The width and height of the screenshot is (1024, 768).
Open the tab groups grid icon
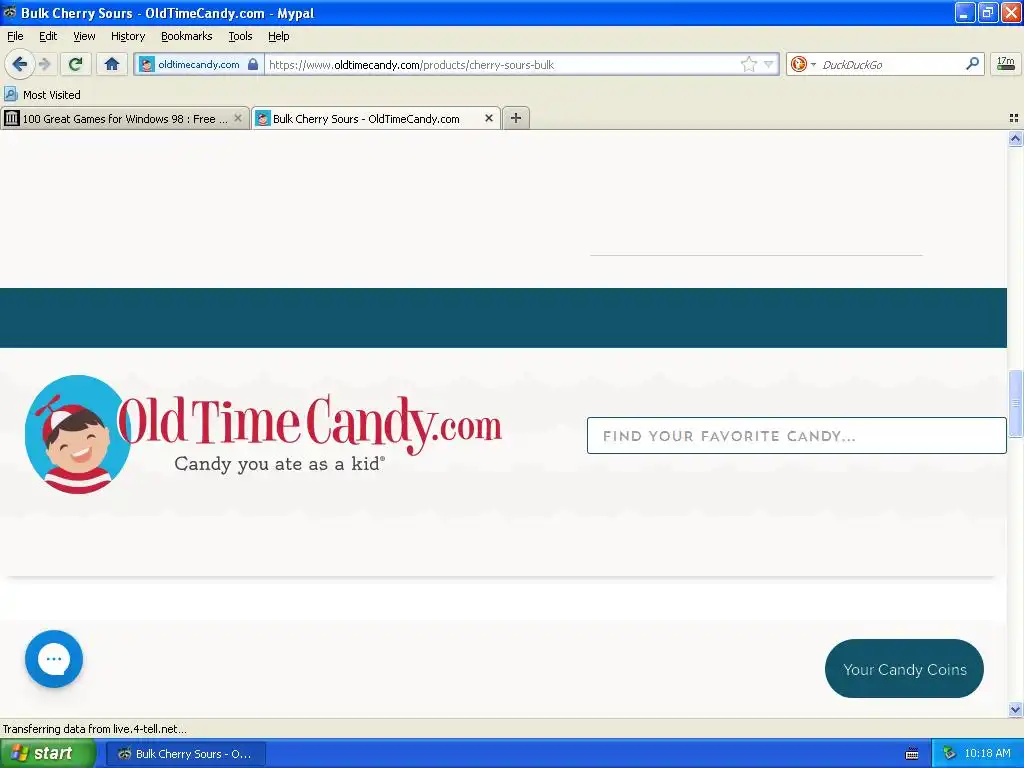coord(1014,118)
